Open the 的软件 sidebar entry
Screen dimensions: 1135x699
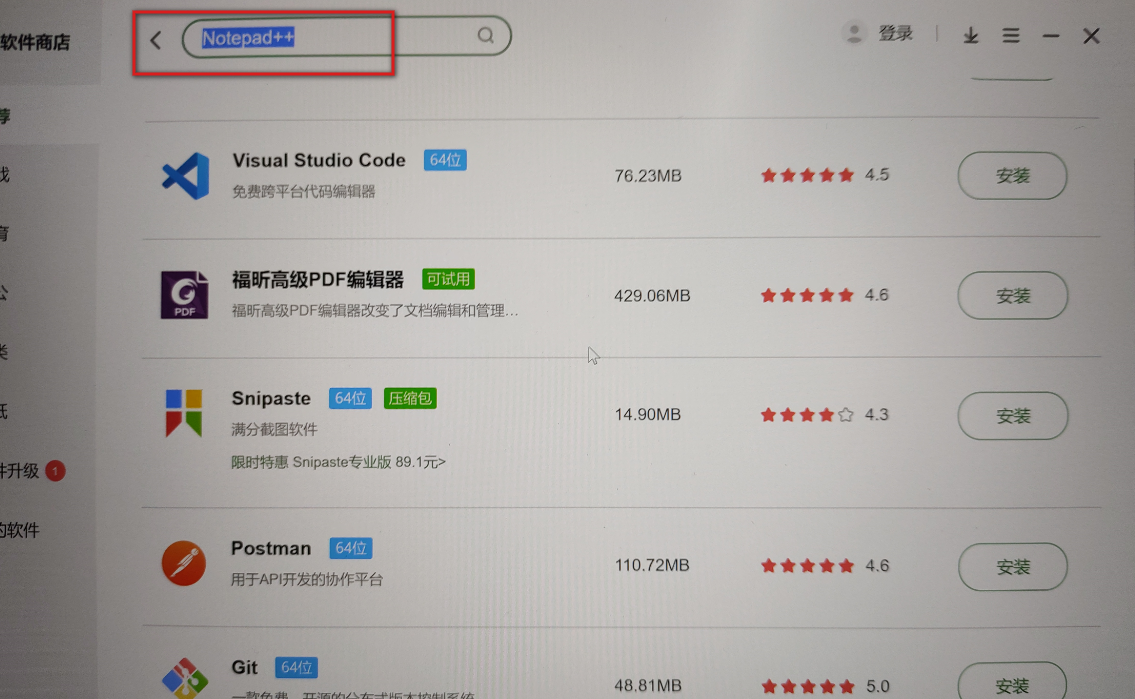pos(20,530)
